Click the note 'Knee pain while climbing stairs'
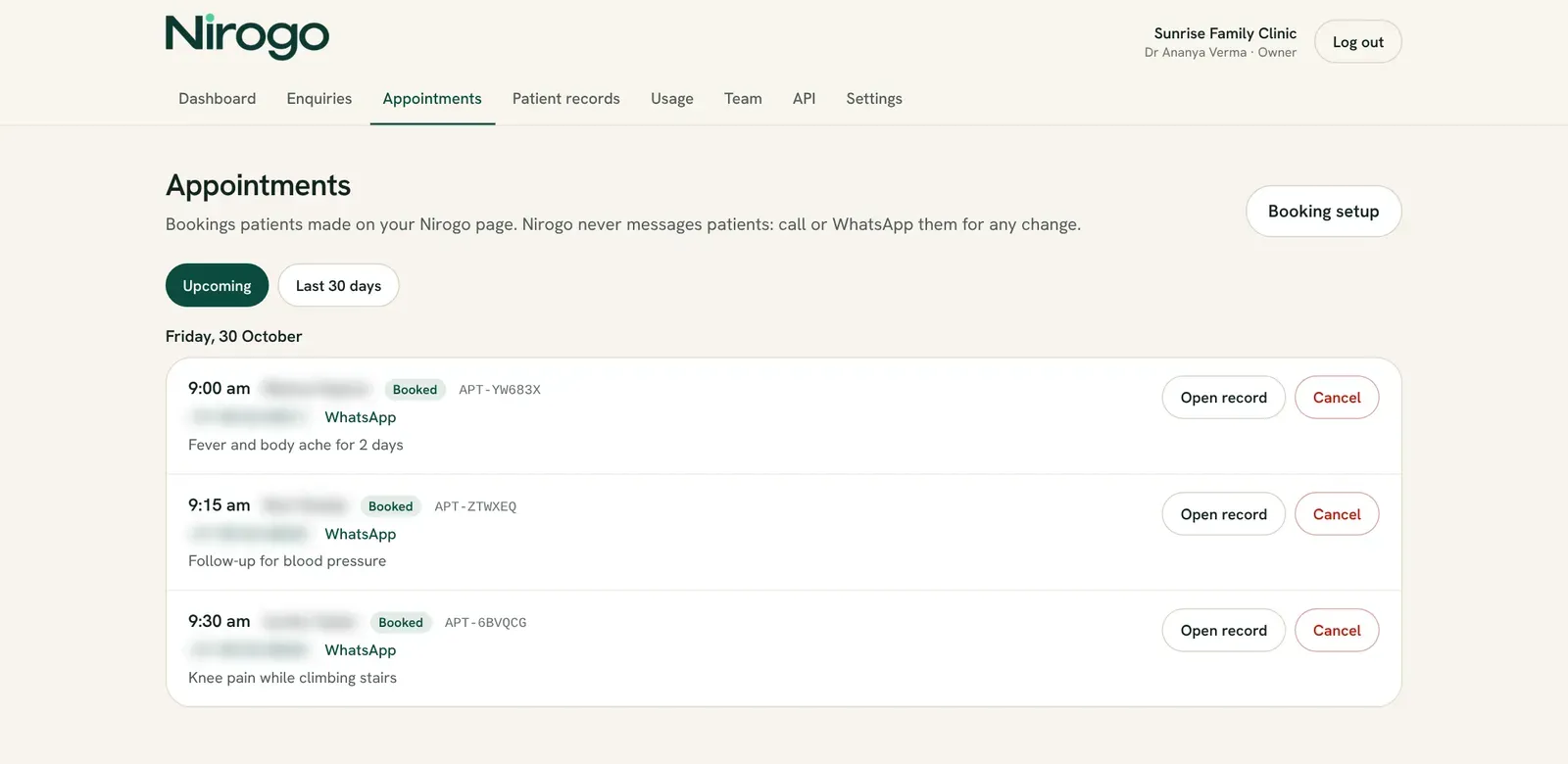This screenshot has width=1568, height=764. 292,678
